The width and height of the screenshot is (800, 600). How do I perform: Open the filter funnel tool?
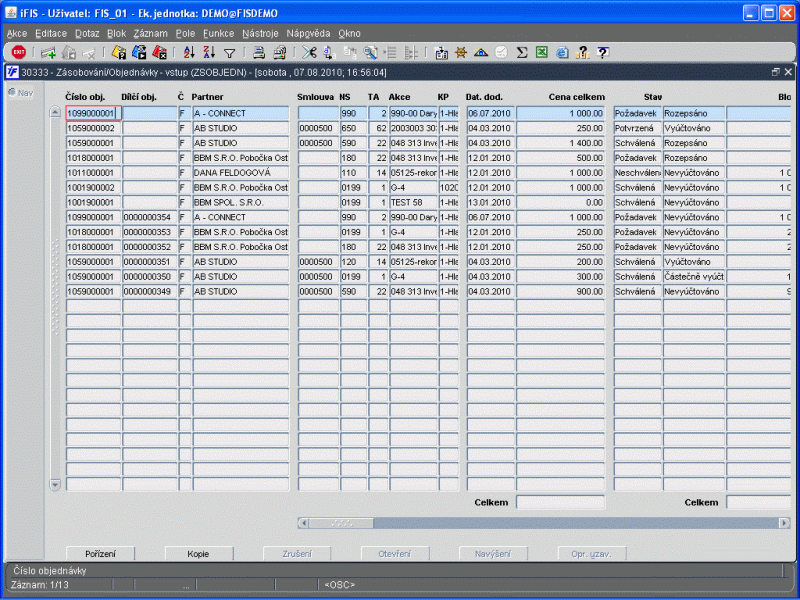coord(229,52)
